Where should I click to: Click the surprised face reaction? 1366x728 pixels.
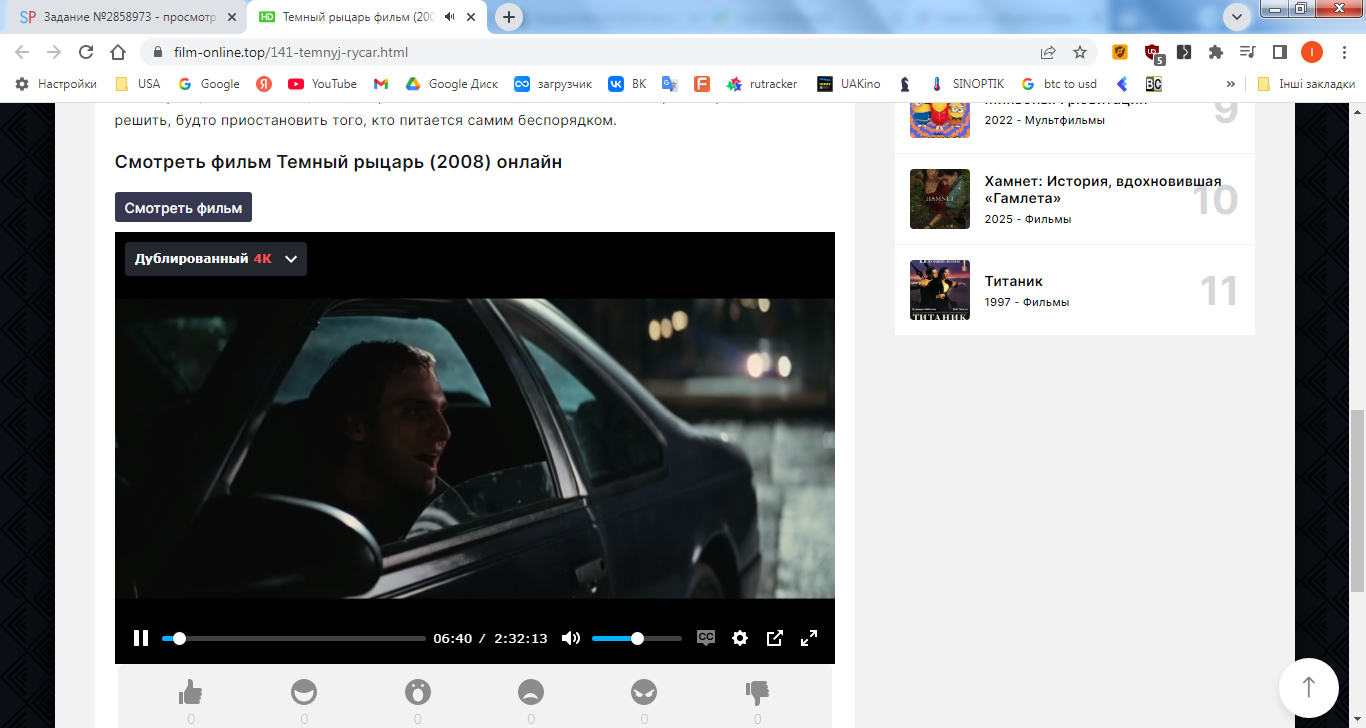pos(417,692)
